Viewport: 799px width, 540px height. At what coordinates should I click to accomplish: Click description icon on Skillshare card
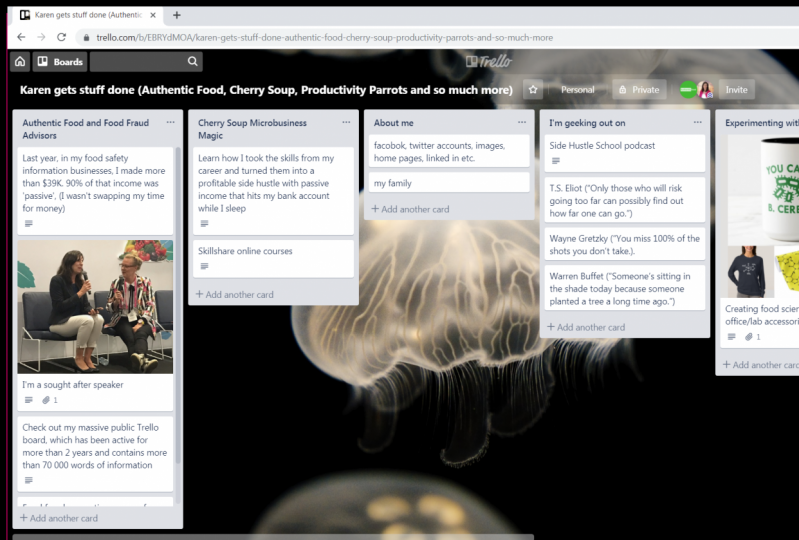coord(204,266)
